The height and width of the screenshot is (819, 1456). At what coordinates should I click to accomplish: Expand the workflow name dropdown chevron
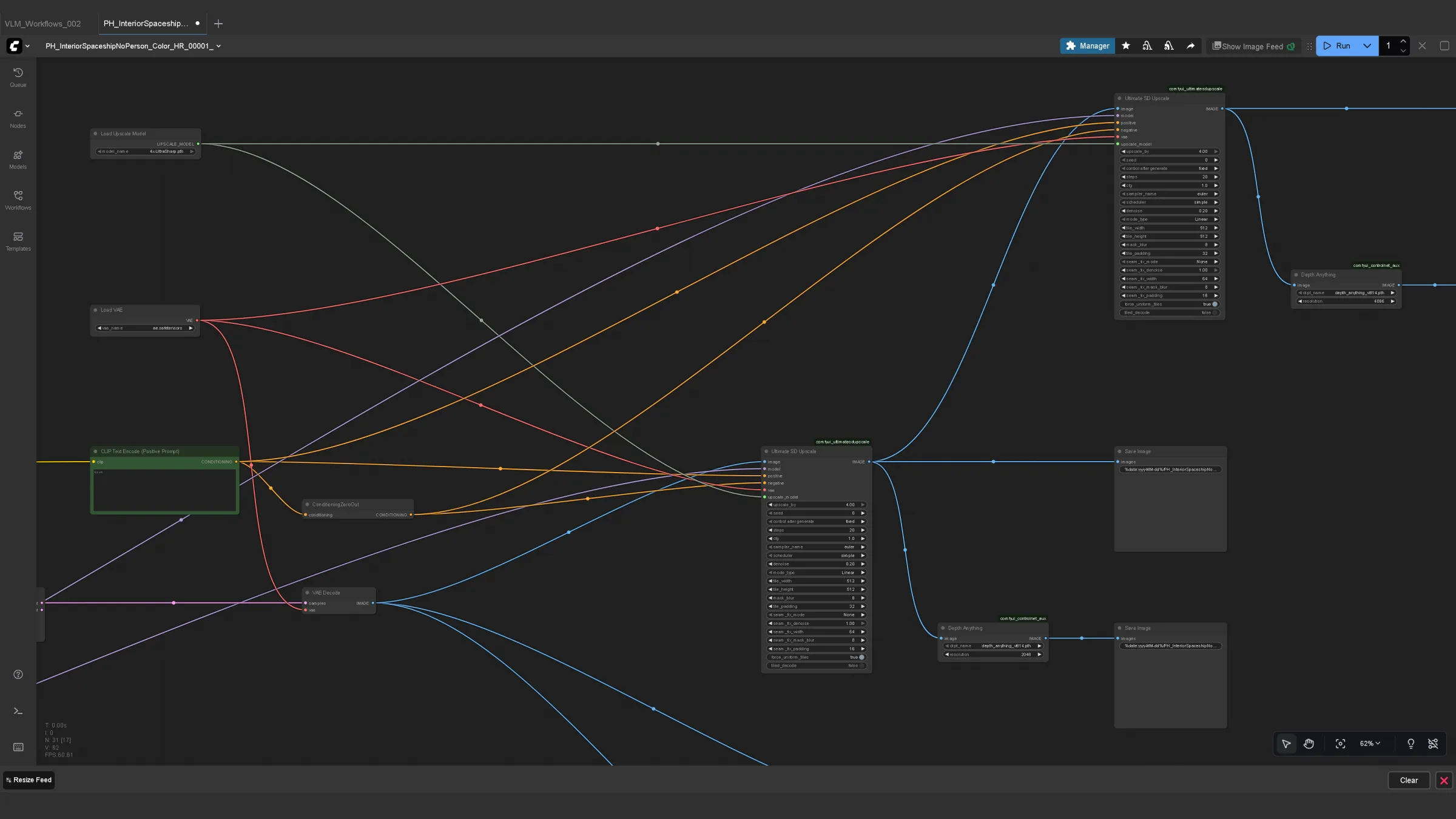[x=218, y=46]
